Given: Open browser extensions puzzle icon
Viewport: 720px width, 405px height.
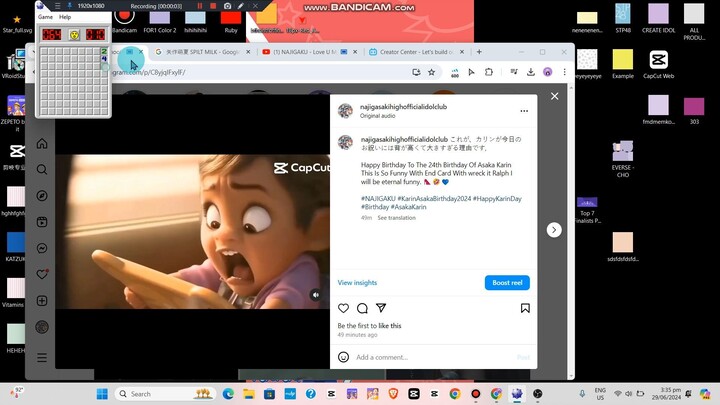Looking at the screenshot, I should tap(489, 72).
